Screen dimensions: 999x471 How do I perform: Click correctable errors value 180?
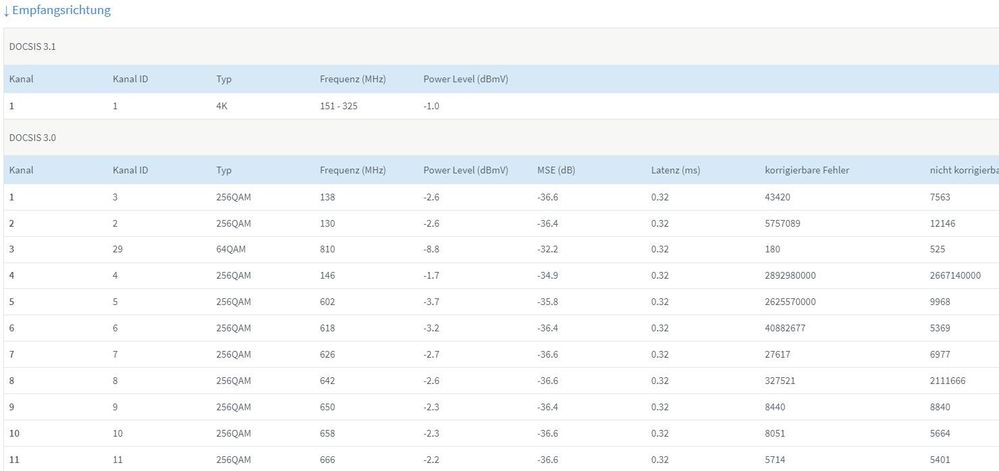coord(772,249)
